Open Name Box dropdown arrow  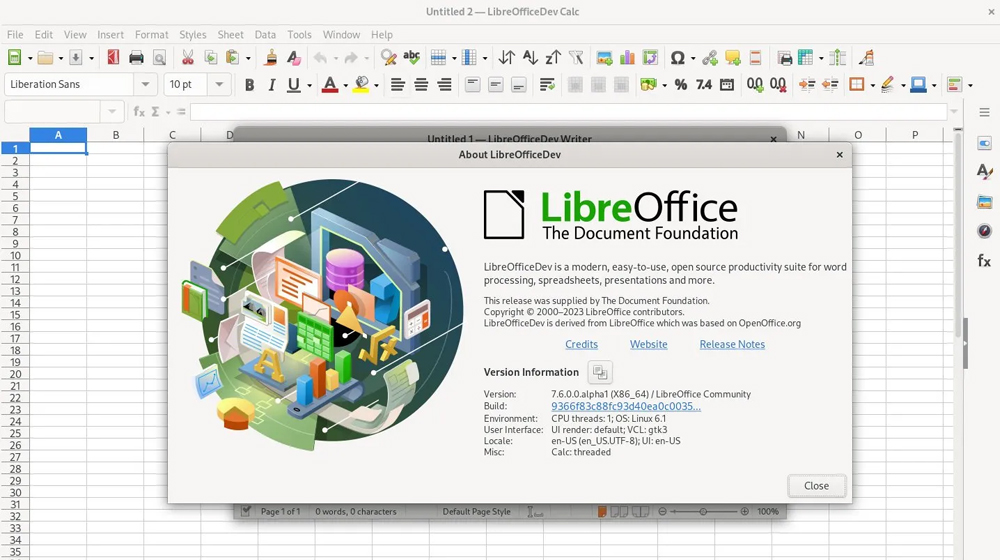pyautogui.click(x=112, y=112)
